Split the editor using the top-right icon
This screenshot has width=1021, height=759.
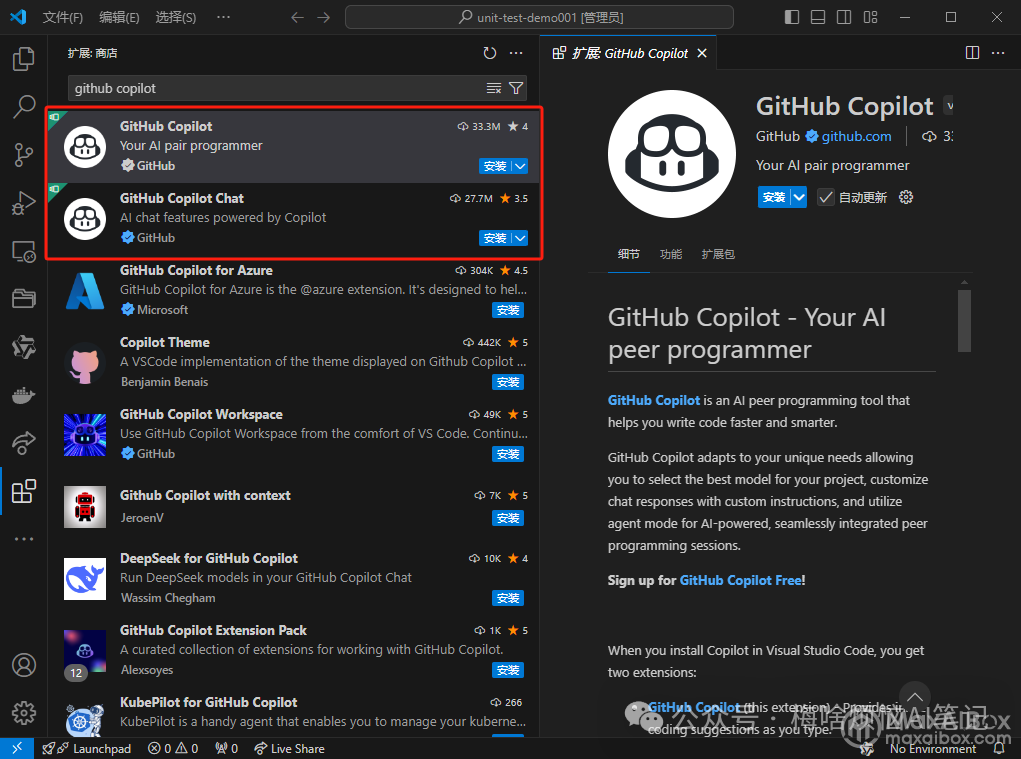click(972, 53)
